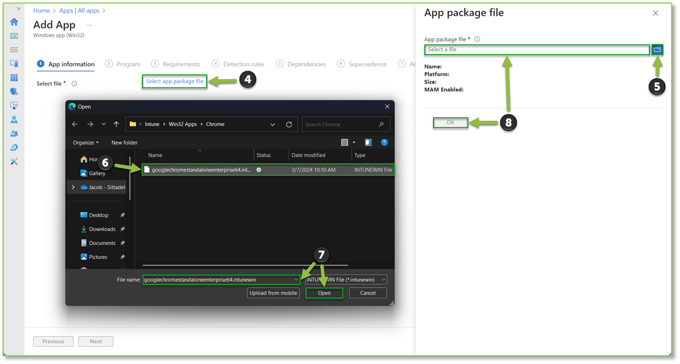Select the googlechromestandaloneenterprise64 intunewin file
This screenshot has width=680, height=364.
pyautogui.click(x=268, y=170)
